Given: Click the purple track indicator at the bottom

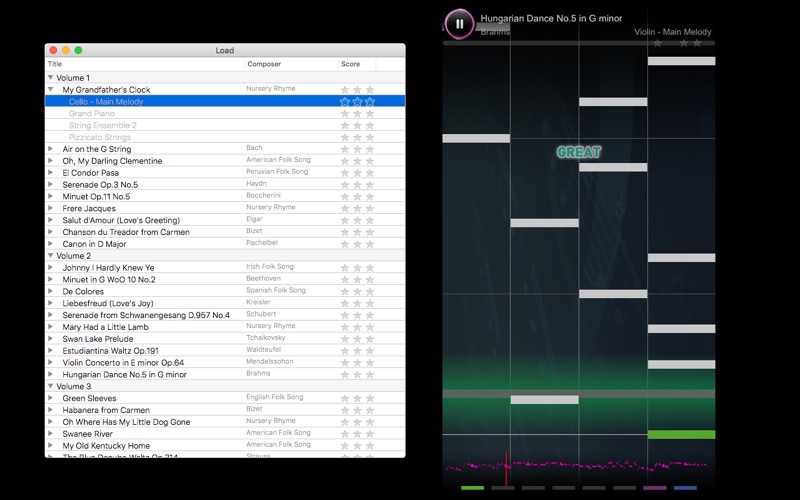Looking at the screenshot, I should (x=655, y=488).
